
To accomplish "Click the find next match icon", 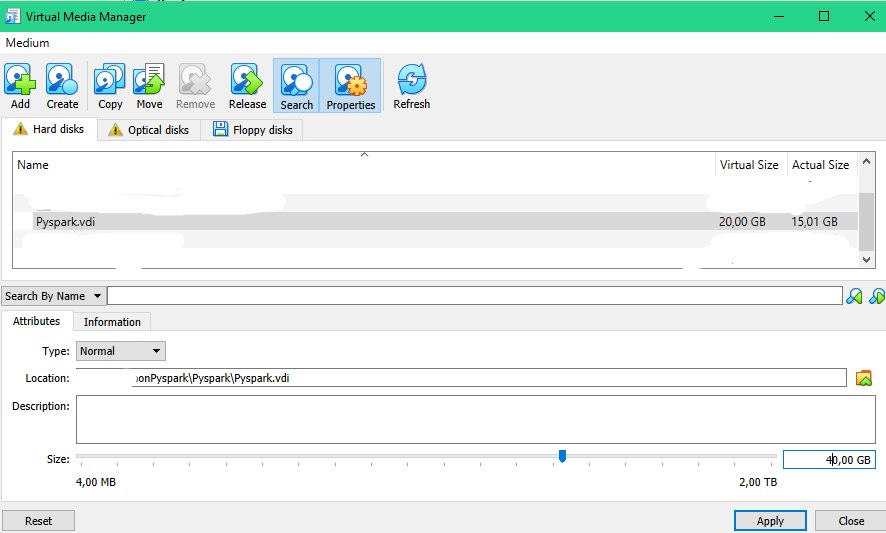I will click(x=877, y=296).
